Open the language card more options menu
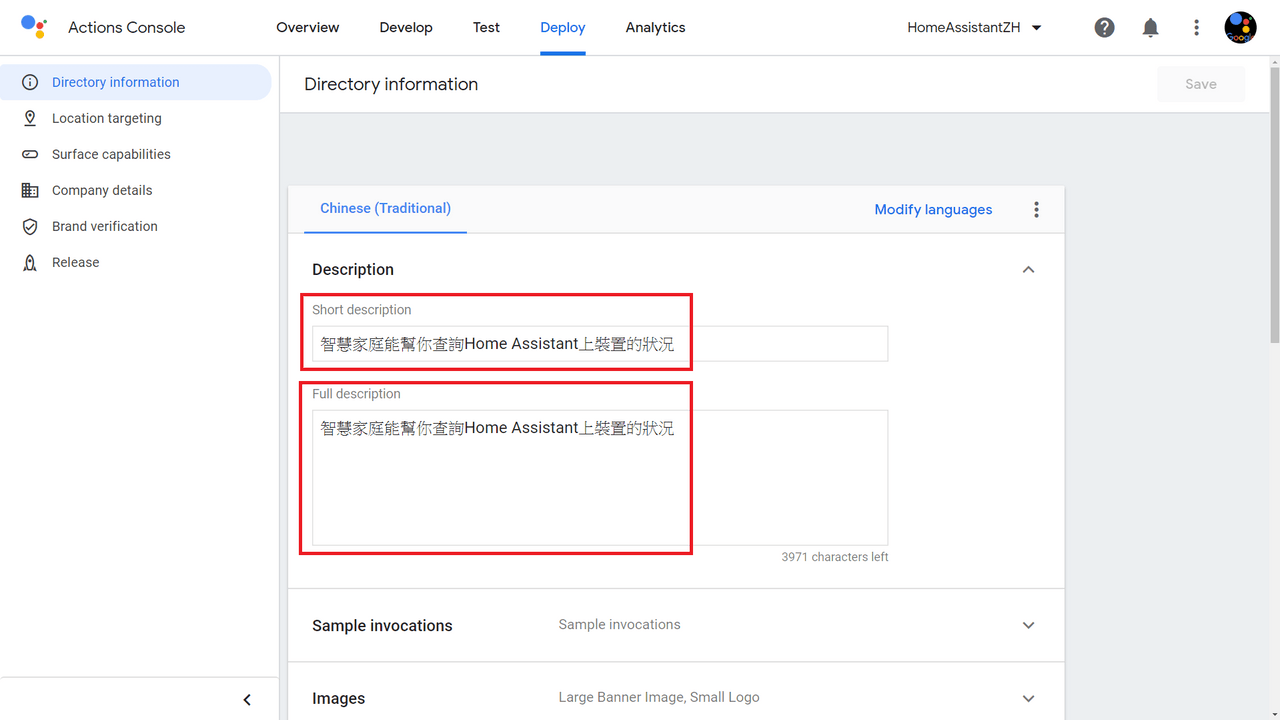This screenshot has height=720, width=1280. 1036,209
